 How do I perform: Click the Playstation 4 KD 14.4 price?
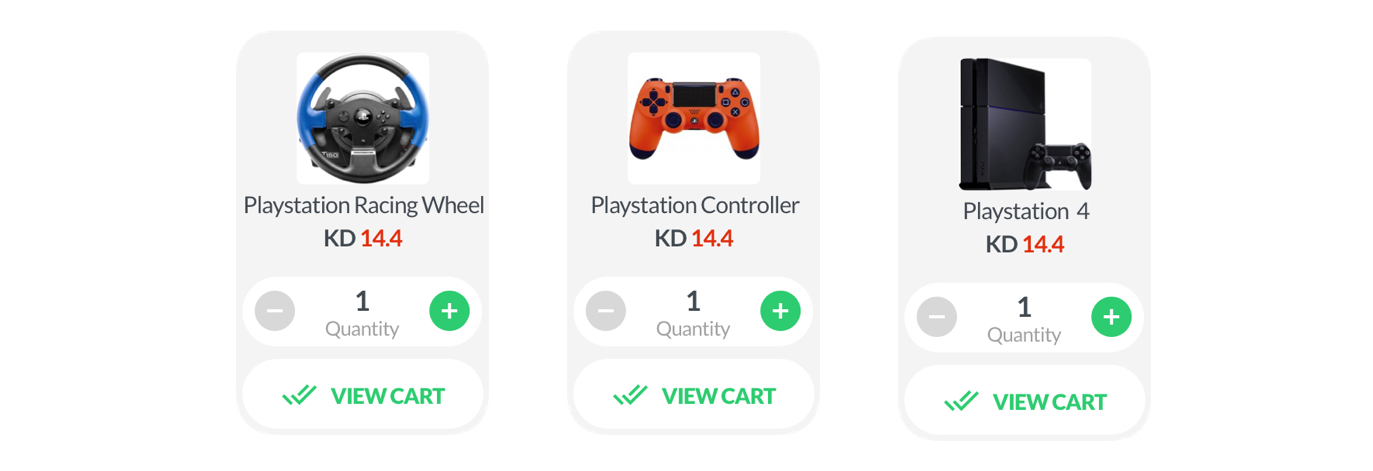click(1025, 244)
